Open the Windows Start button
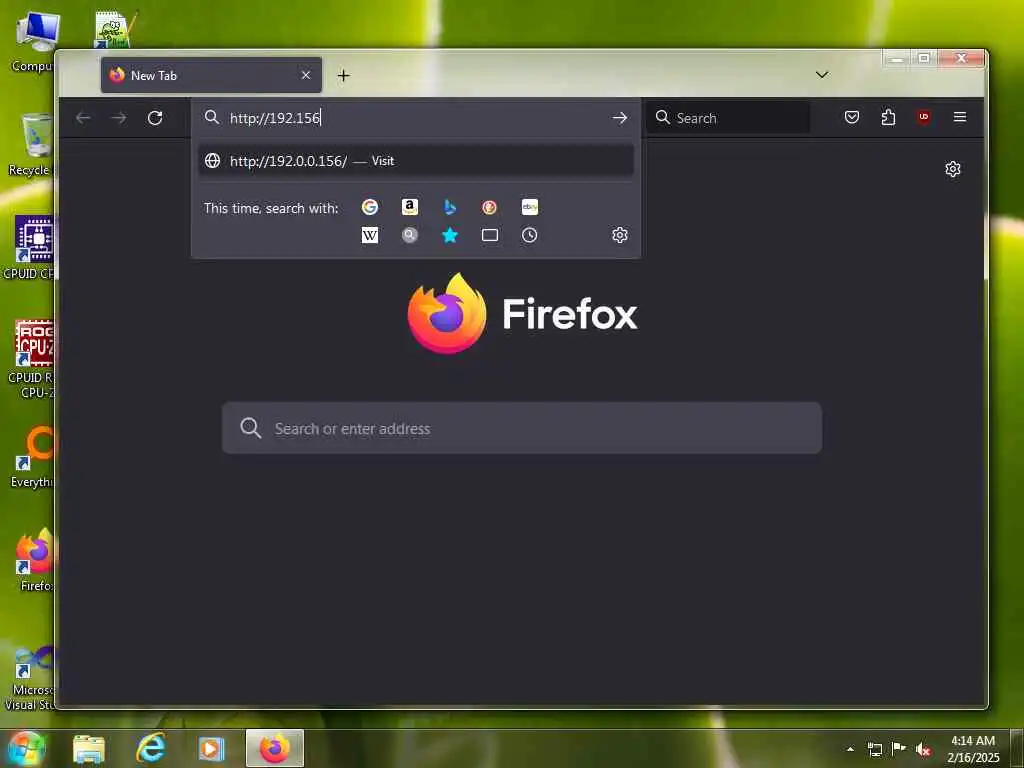 pos(26,748)
